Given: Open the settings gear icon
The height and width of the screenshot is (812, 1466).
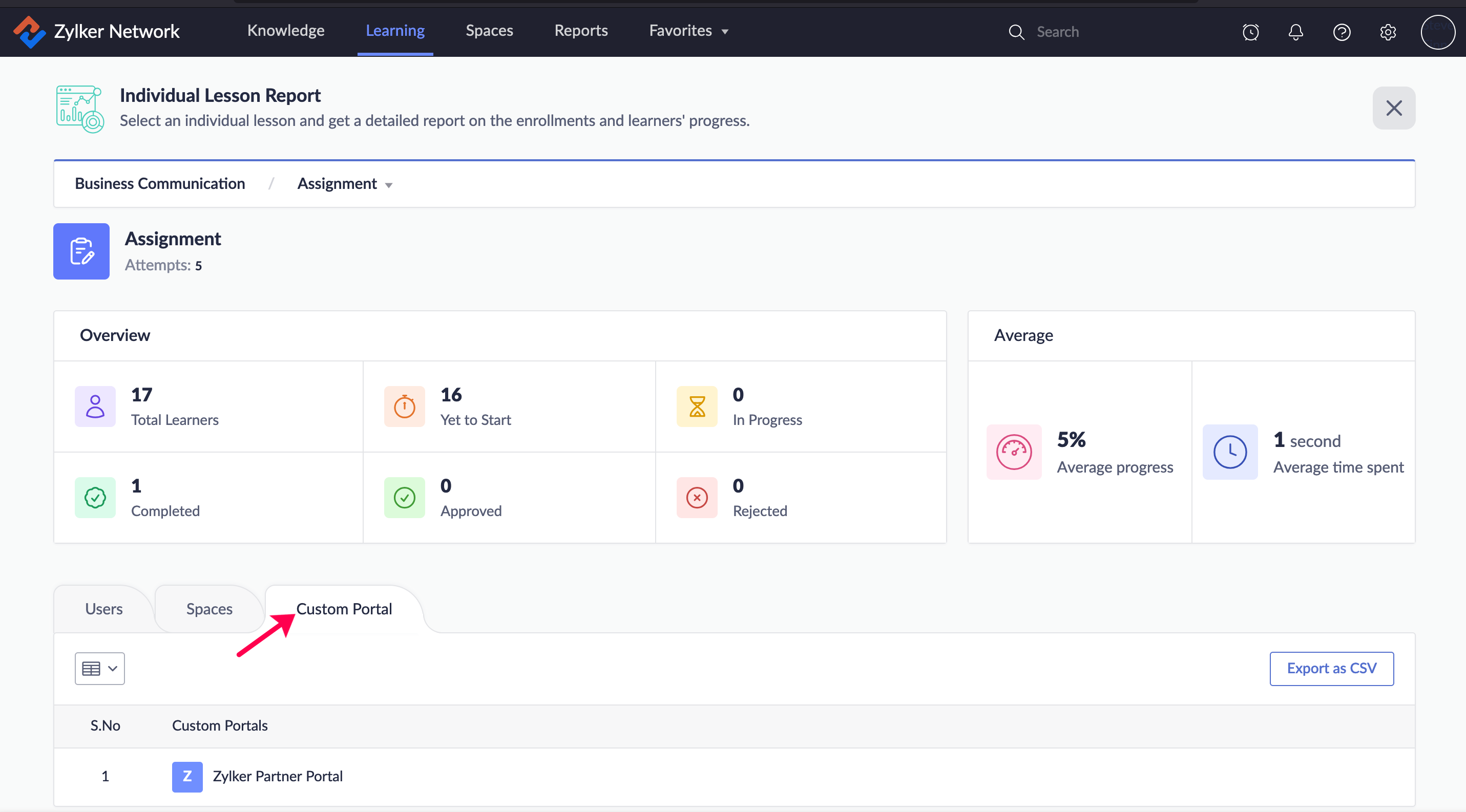Looking at the screenshot, I should [1388, 32].
